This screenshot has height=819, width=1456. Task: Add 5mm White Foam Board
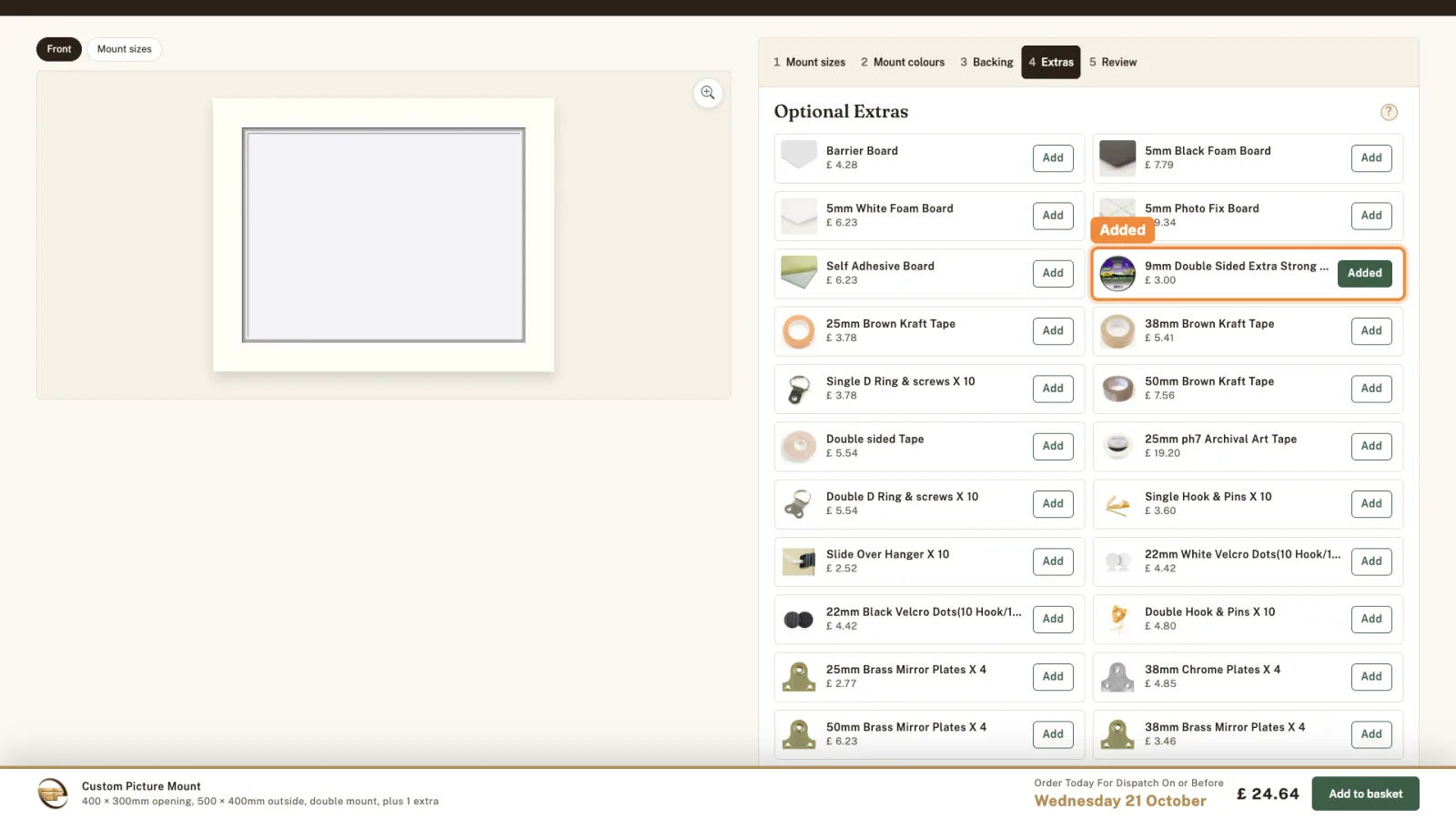click(x=1053, y=216)
